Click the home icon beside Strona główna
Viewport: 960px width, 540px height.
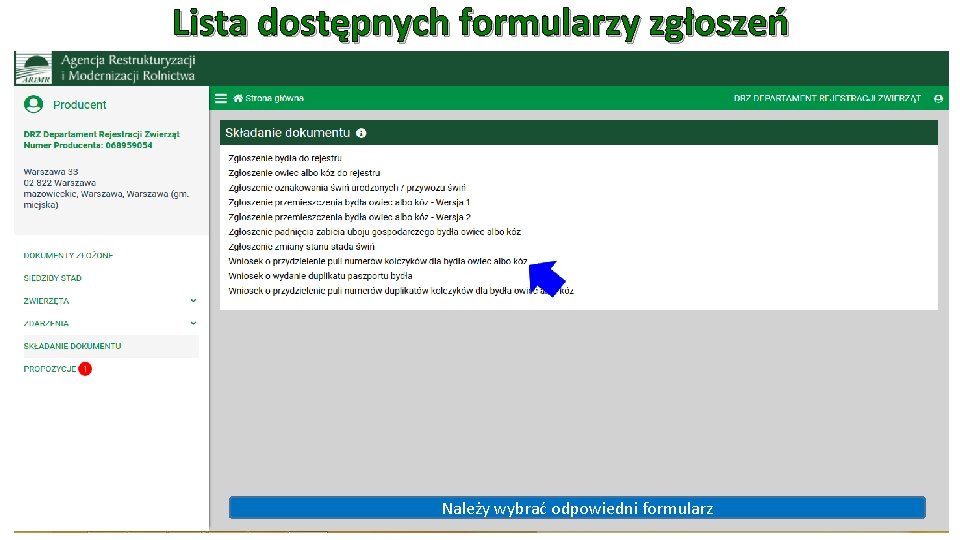238,98
